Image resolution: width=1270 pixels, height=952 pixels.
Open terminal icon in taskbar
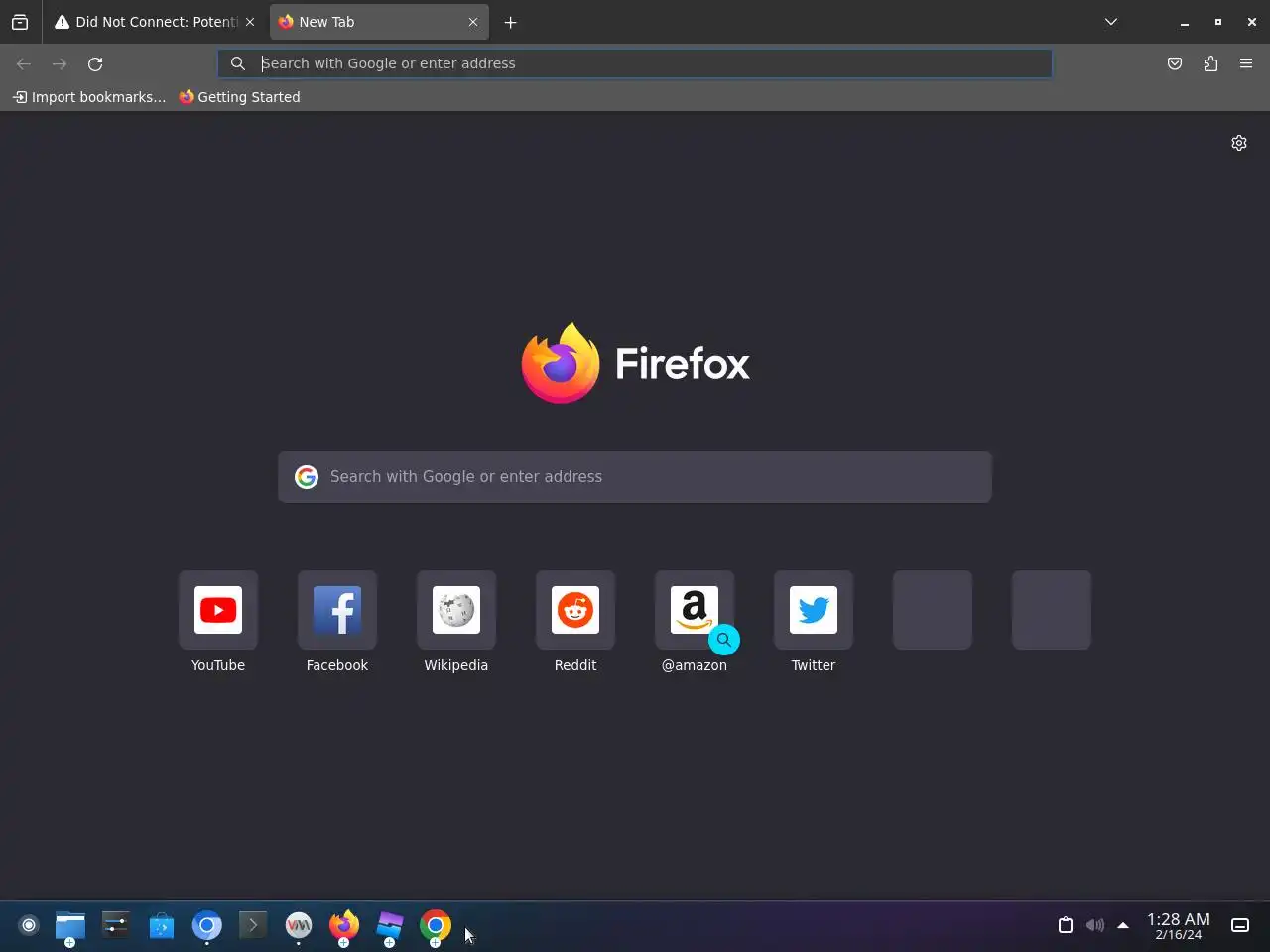click(x=253, y=925)
